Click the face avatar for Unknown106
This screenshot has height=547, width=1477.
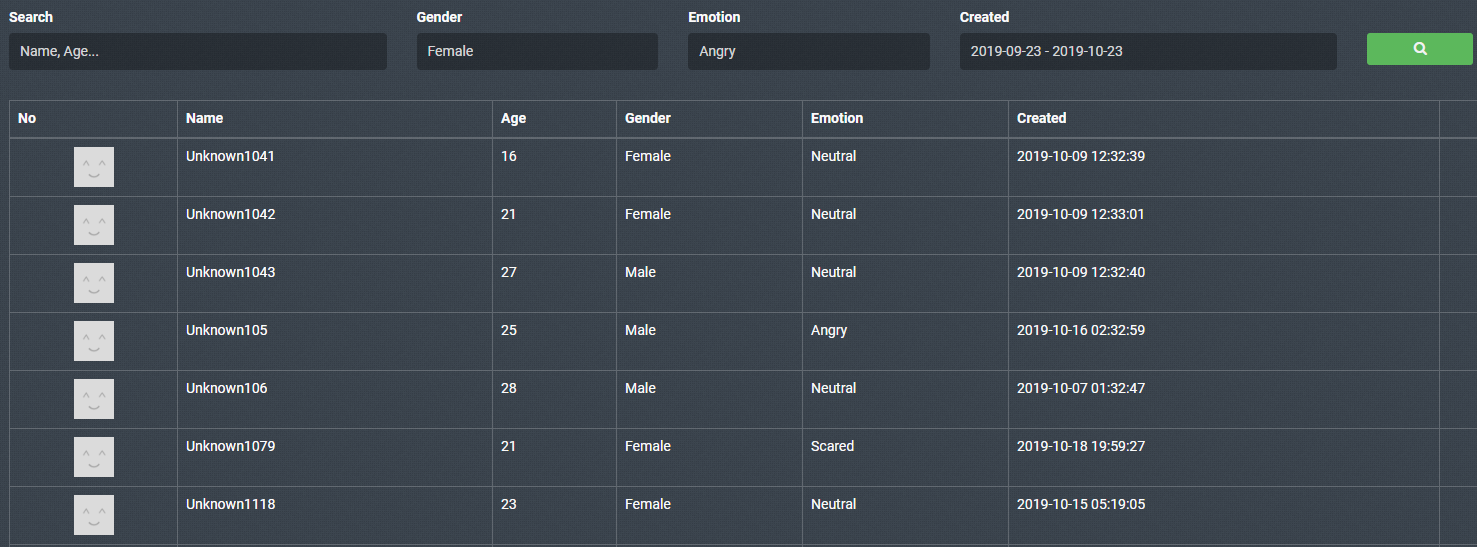94,399
